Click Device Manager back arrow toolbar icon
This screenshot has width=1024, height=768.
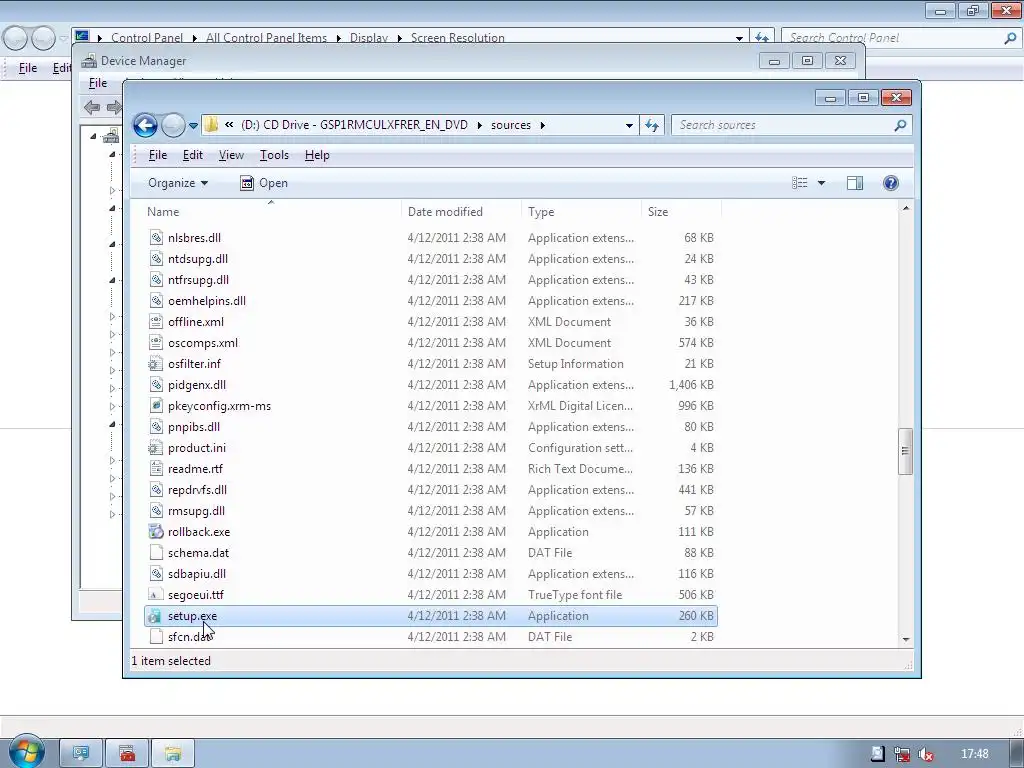point(92,107)
